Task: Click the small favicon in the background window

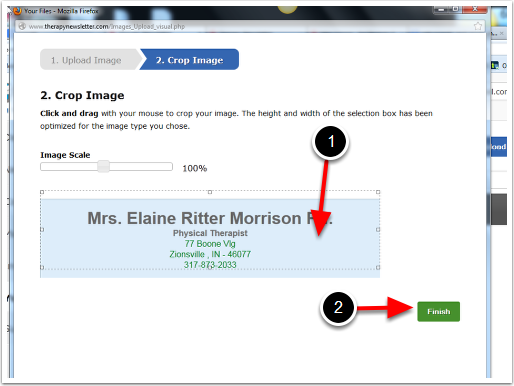Action: pyautogui.click(x=495, y=65)
